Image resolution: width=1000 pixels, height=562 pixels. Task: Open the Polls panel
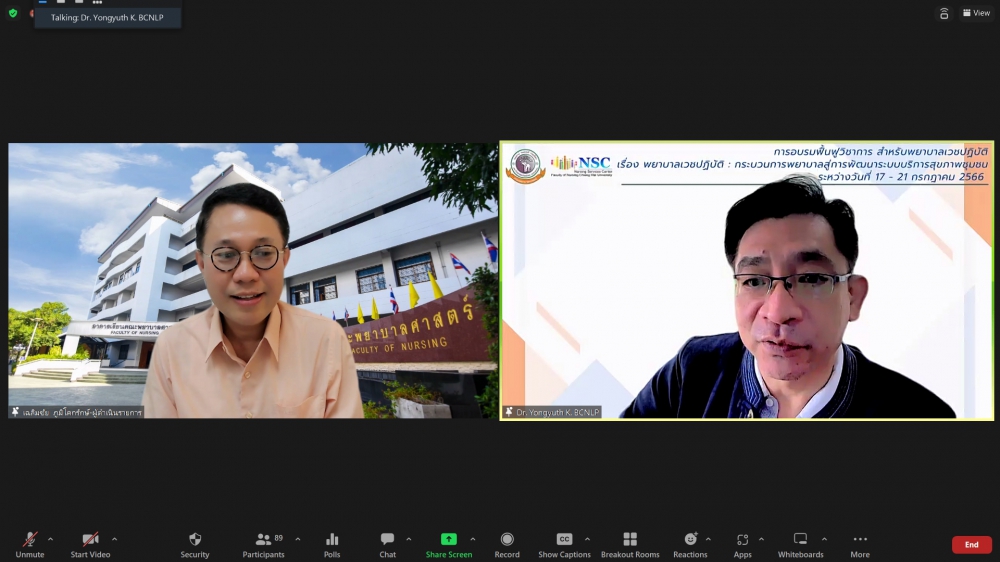(x=332, y=544)
